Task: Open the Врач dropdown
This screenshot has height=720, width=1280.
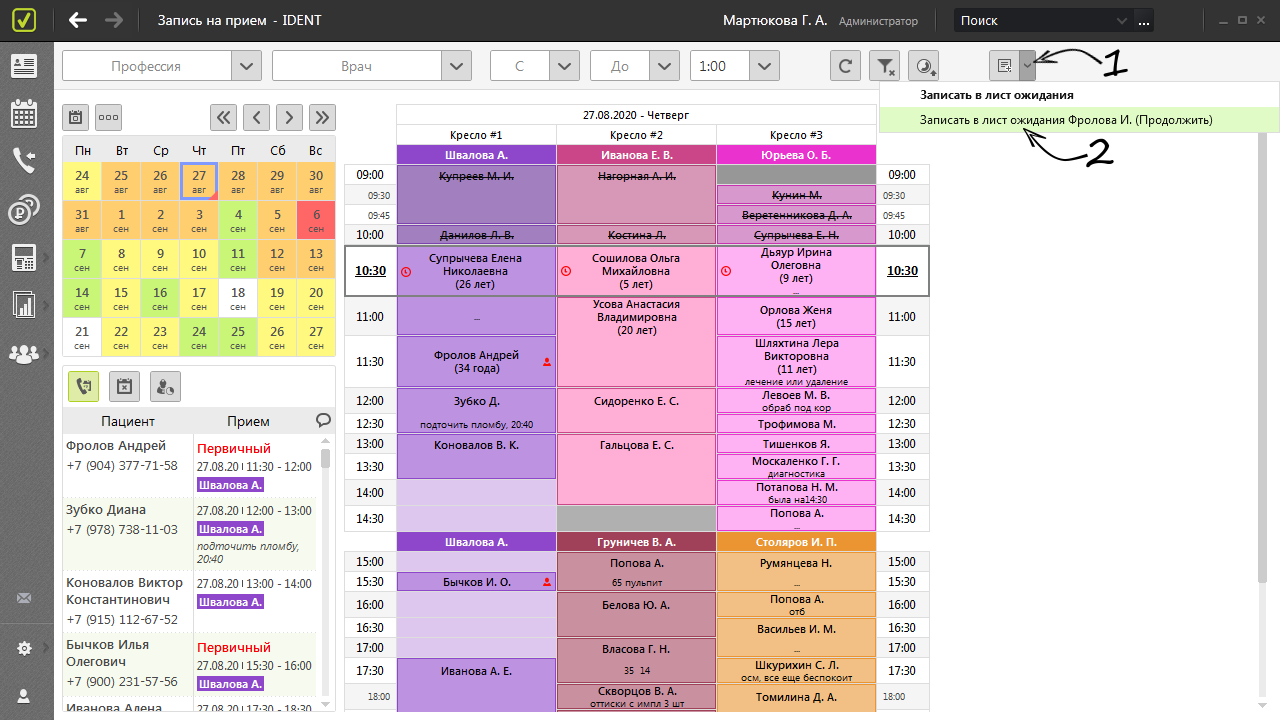Action: (456, 66)
